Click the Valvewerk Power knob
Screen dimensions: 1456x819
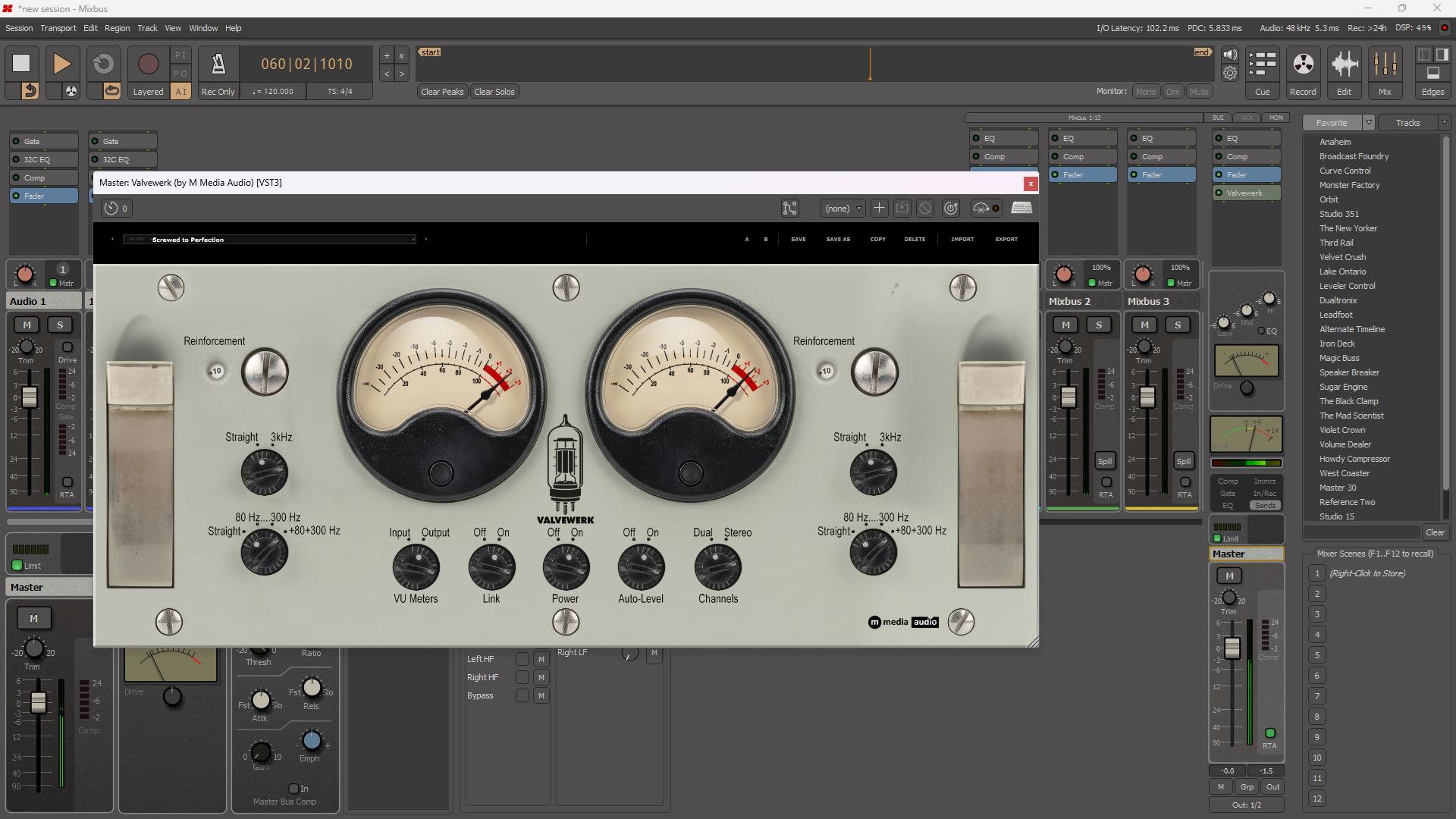(x=566, y=566)
